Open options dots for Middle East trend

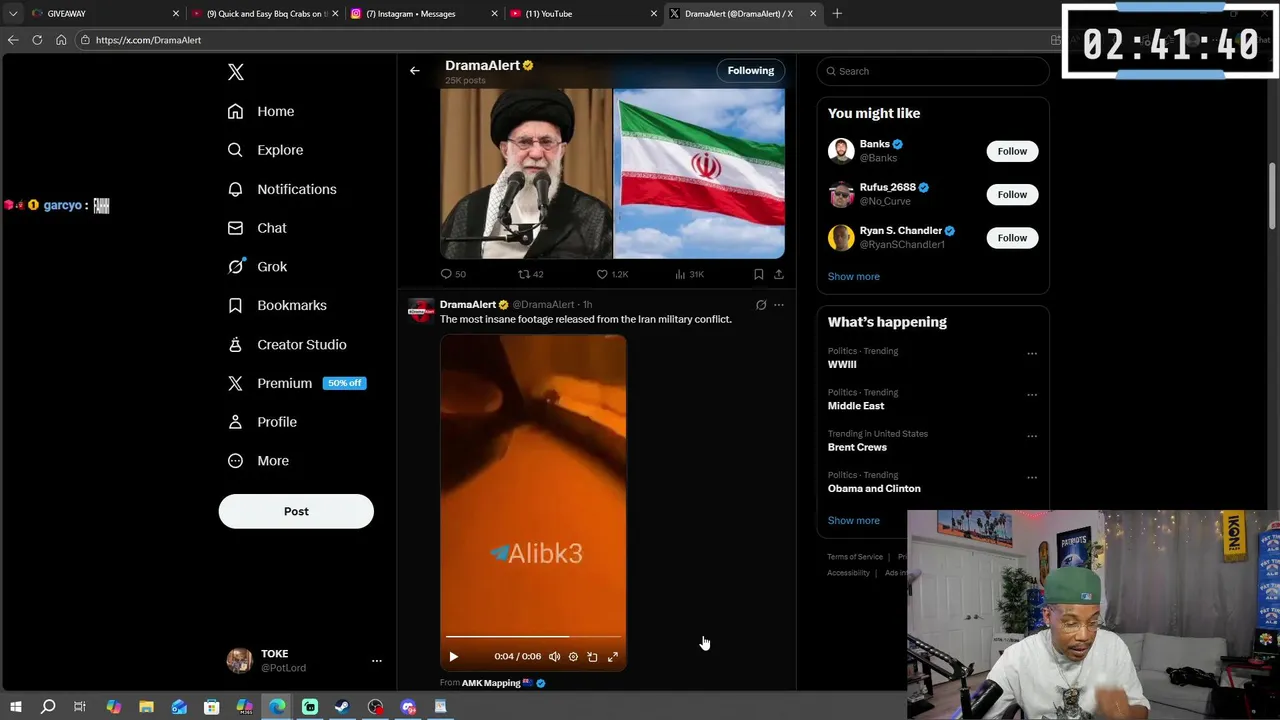(1032, 395)
